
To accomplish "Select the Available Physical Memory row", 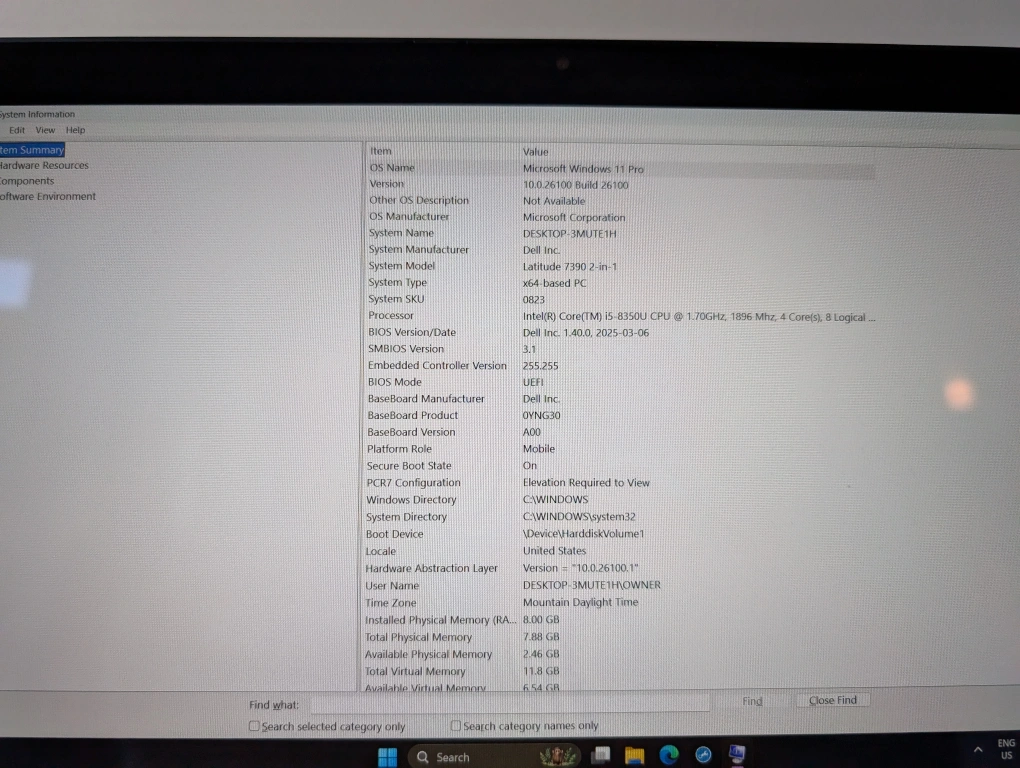I will (x=621, y=654).
